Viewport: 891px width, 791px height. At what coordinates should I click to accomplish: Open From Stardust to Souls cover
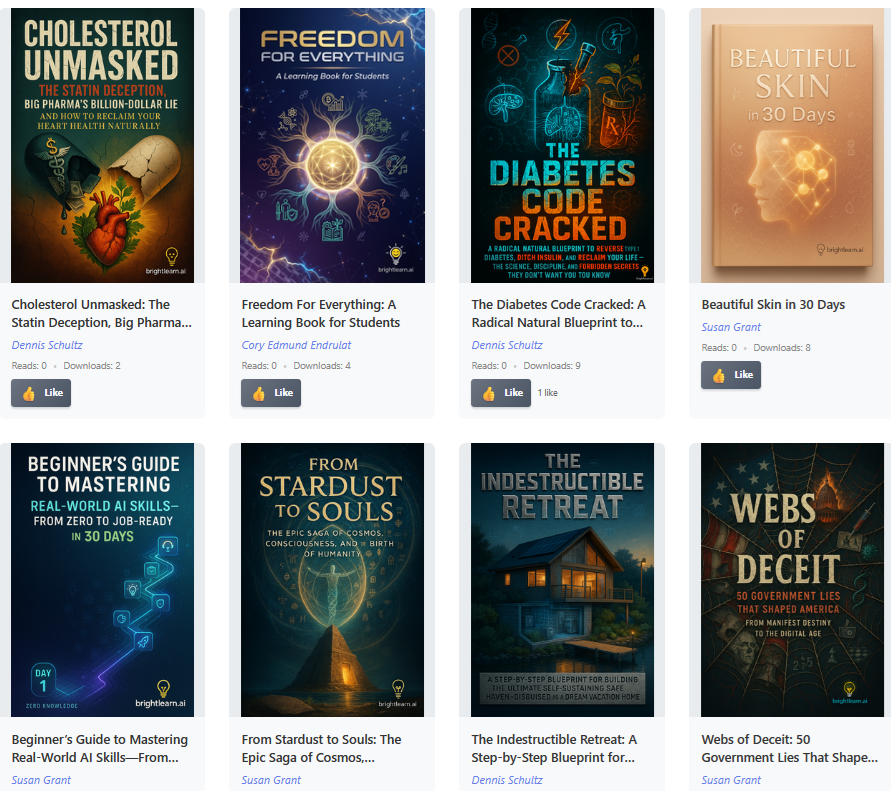click(332, 580)
